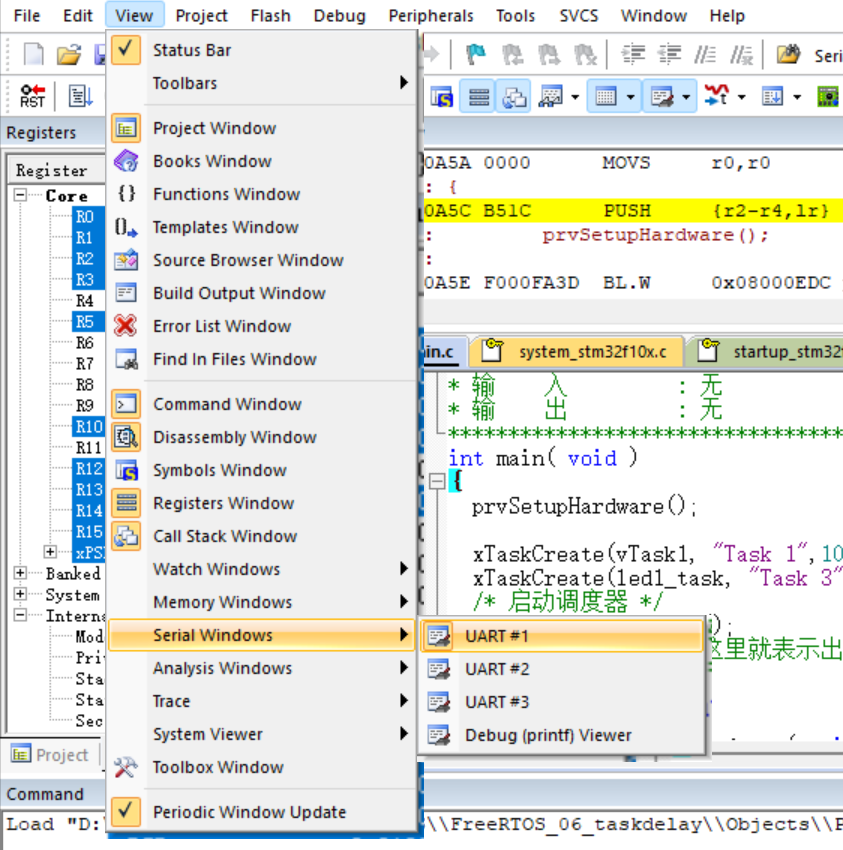
Task: Click the Symbols Window toolbar icon
Action: [442, 96]
